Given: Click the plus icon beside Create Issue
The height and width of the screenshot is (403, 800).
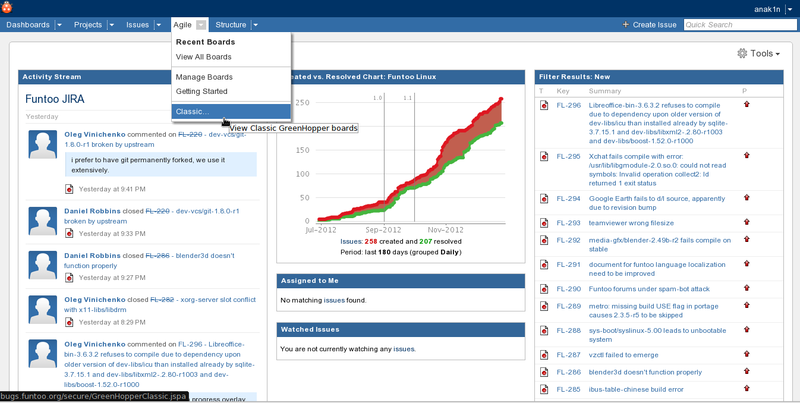Looking at the screenshot, I should [625, 24].
